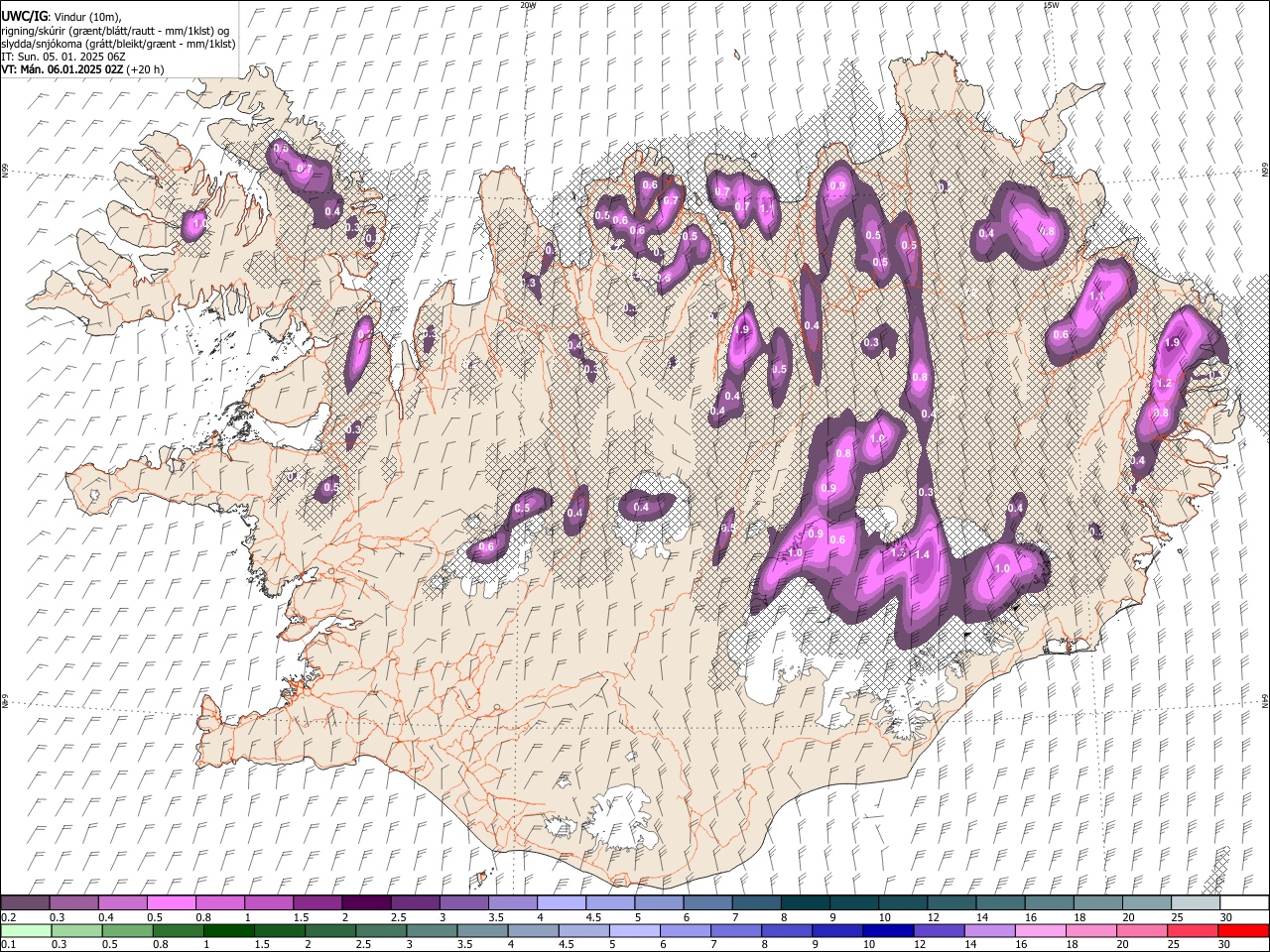
Task: Select the 'IT: Sun. 05. 01. 2025 06Z' line
Action: (63, 57)
